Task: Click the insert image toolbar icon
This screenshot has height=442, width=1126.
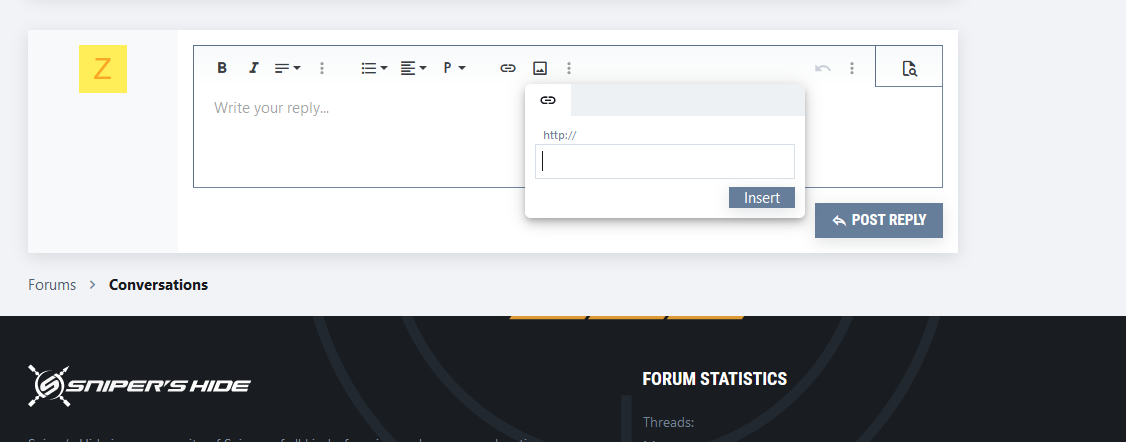Action: click(x=540, y=68)
